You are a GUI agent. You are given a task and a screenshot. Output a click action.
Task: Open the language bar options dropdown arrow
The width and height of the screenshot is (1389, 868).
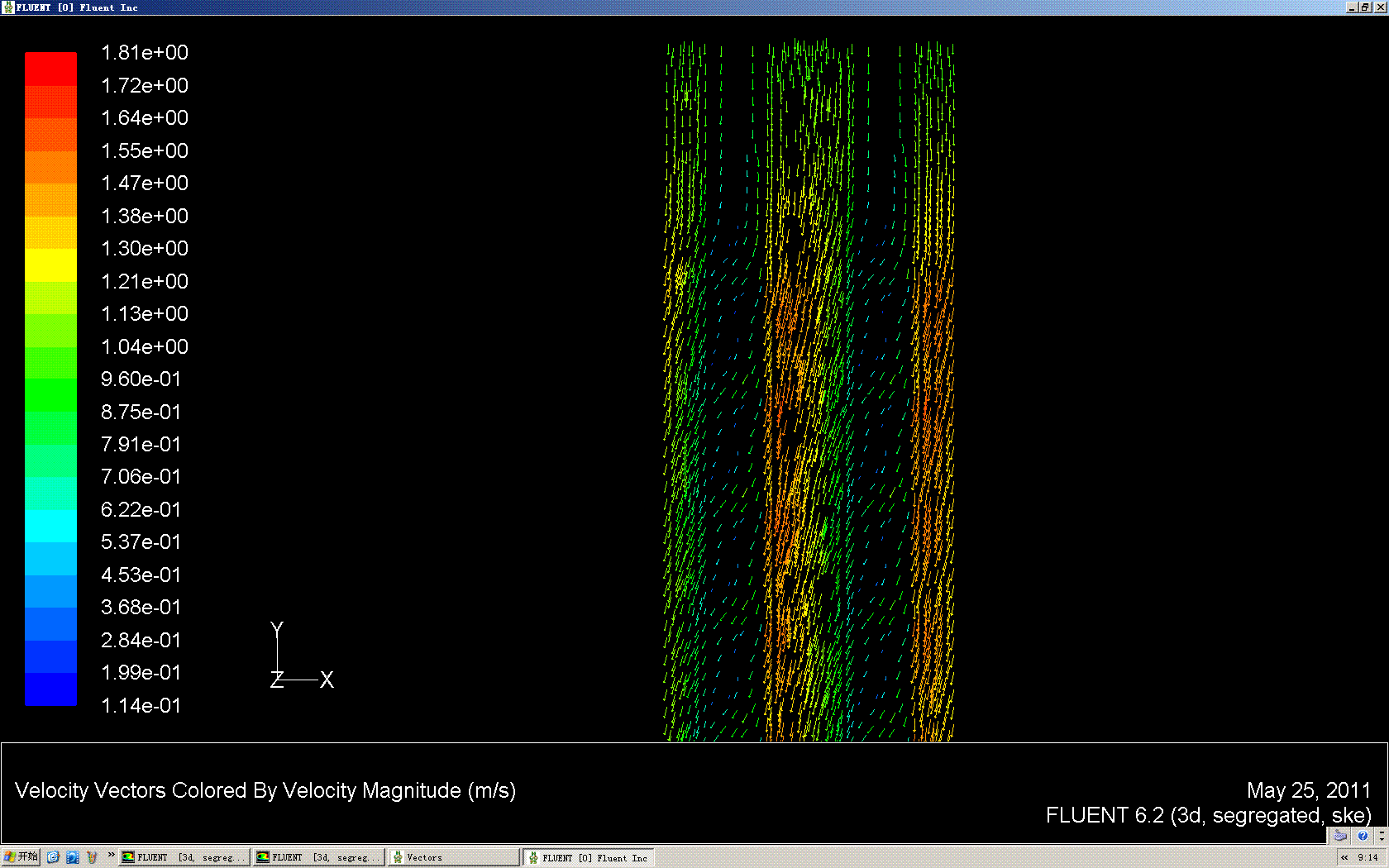1381,836
